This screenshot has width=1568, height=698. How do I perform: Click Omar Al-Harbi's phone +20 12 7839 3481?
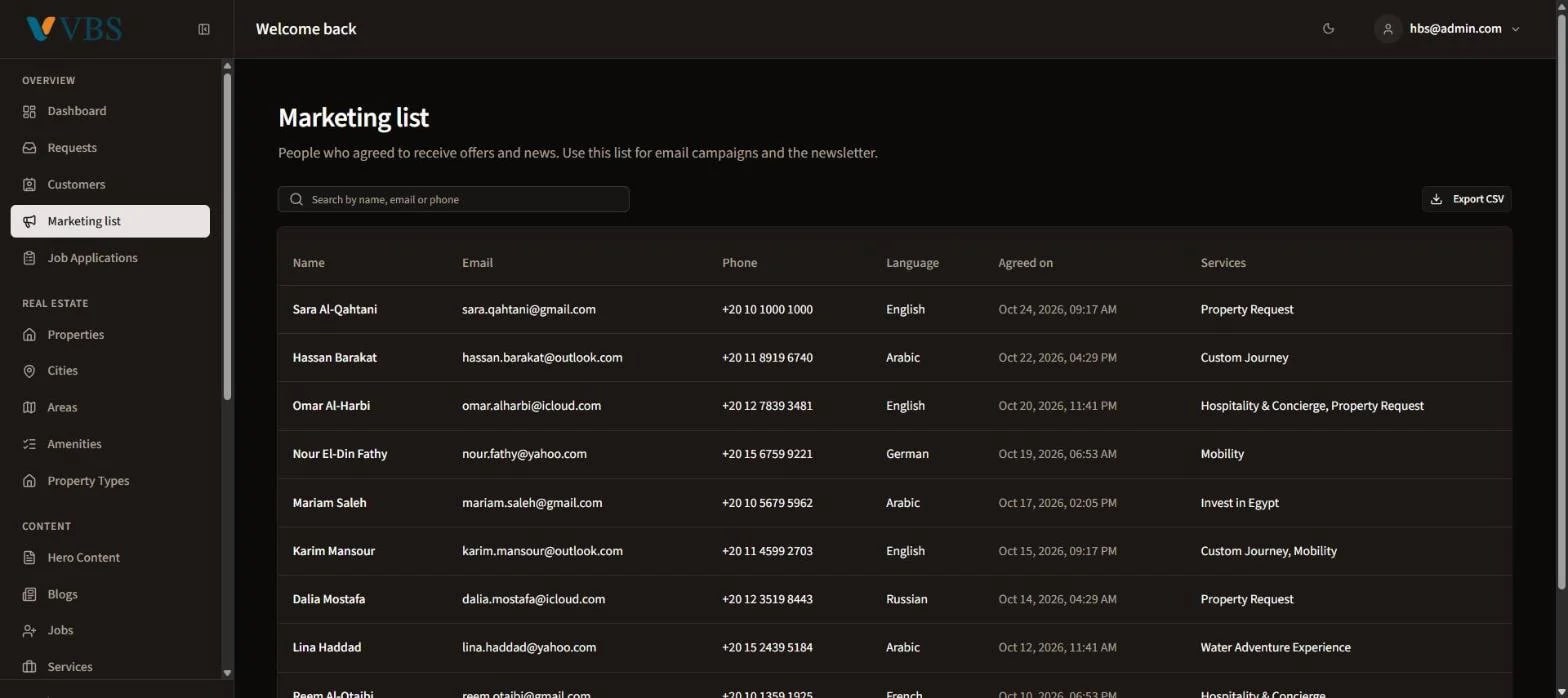pos(767,406)
